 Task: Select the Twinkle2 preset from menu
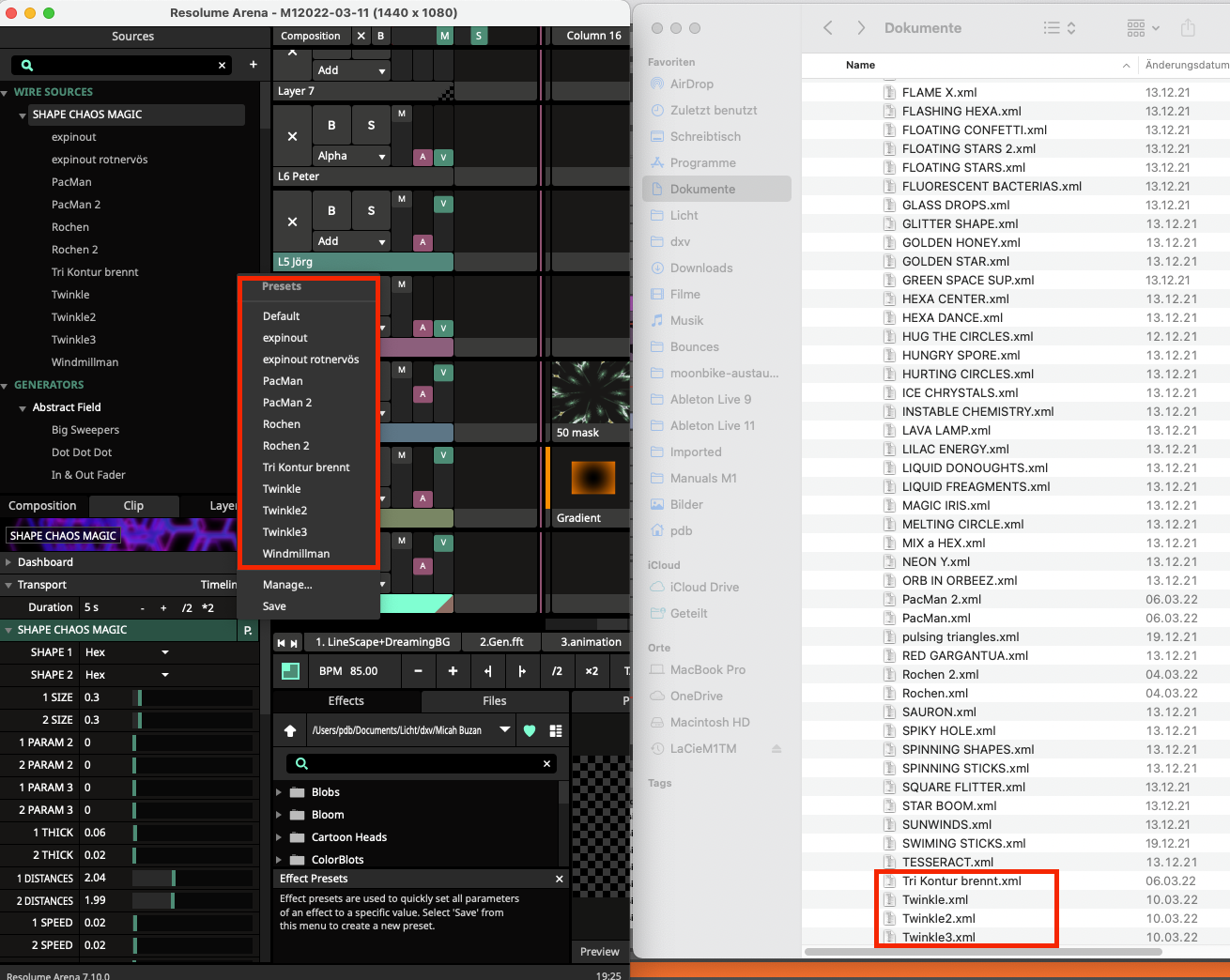click(x=284, y=511)
